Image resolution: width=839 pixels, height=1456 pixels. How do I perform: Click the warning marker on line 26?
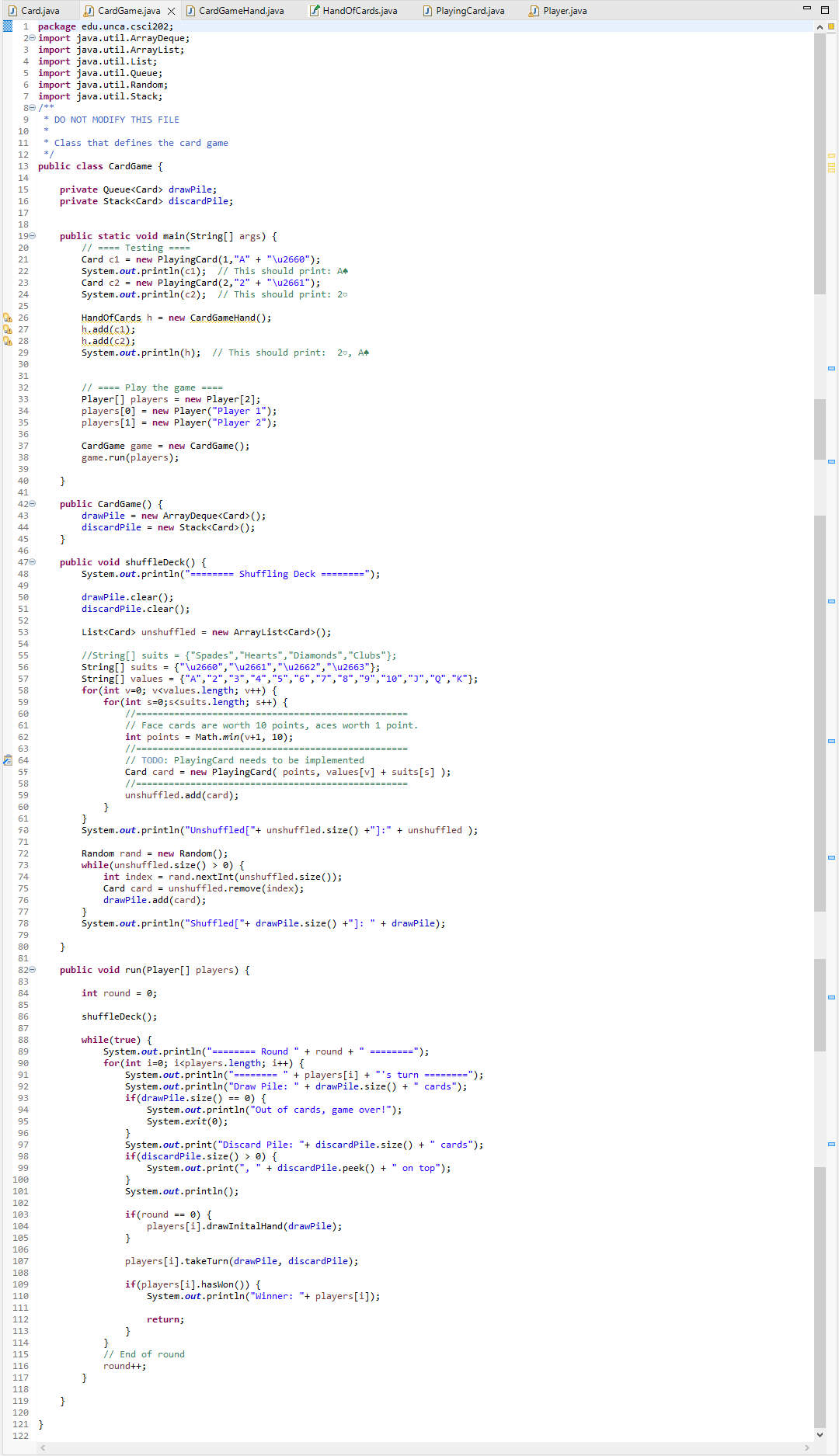point(7,318)
